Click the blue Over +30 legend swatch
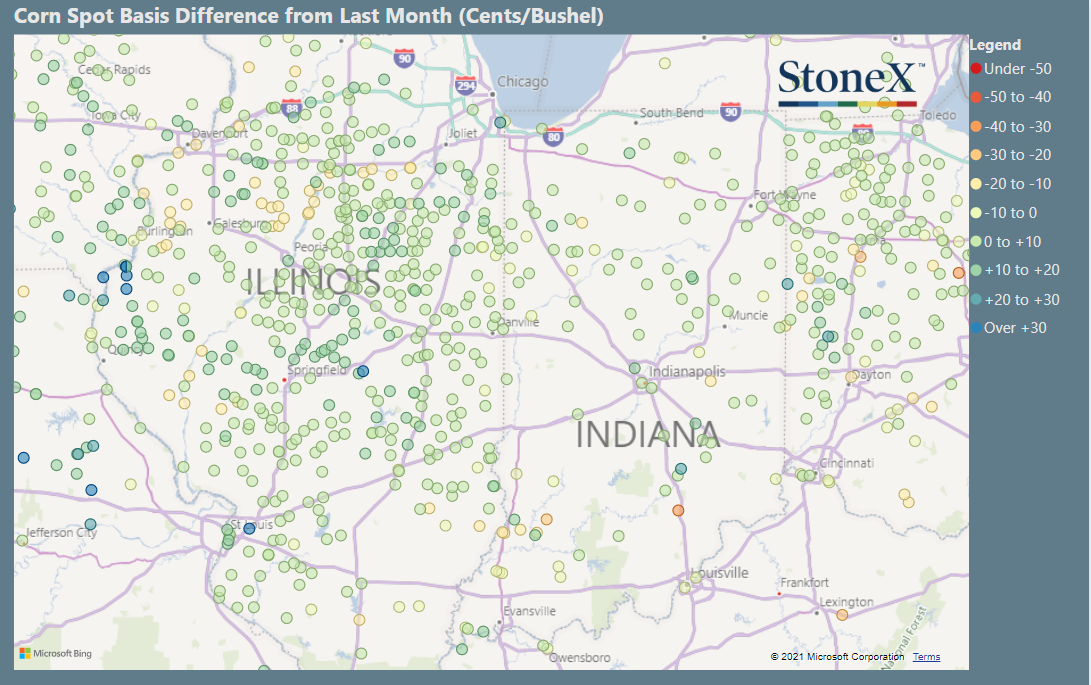Screen dimensions: 1091x685 [976, 327]
